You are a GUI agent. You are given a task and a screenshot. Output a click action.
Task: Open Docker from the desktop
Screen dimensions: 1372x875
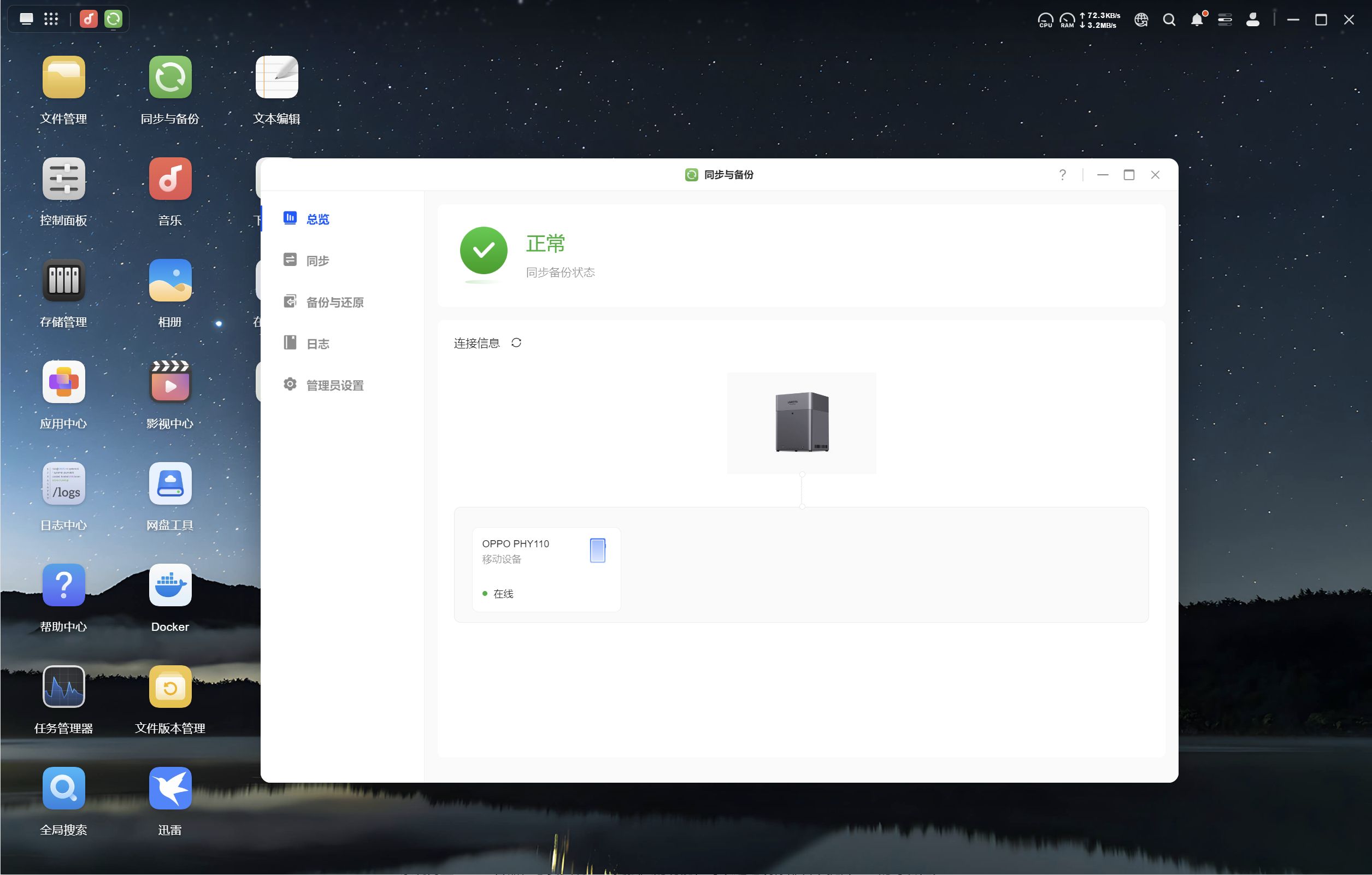pyautogui.click(x=170, y=586)
